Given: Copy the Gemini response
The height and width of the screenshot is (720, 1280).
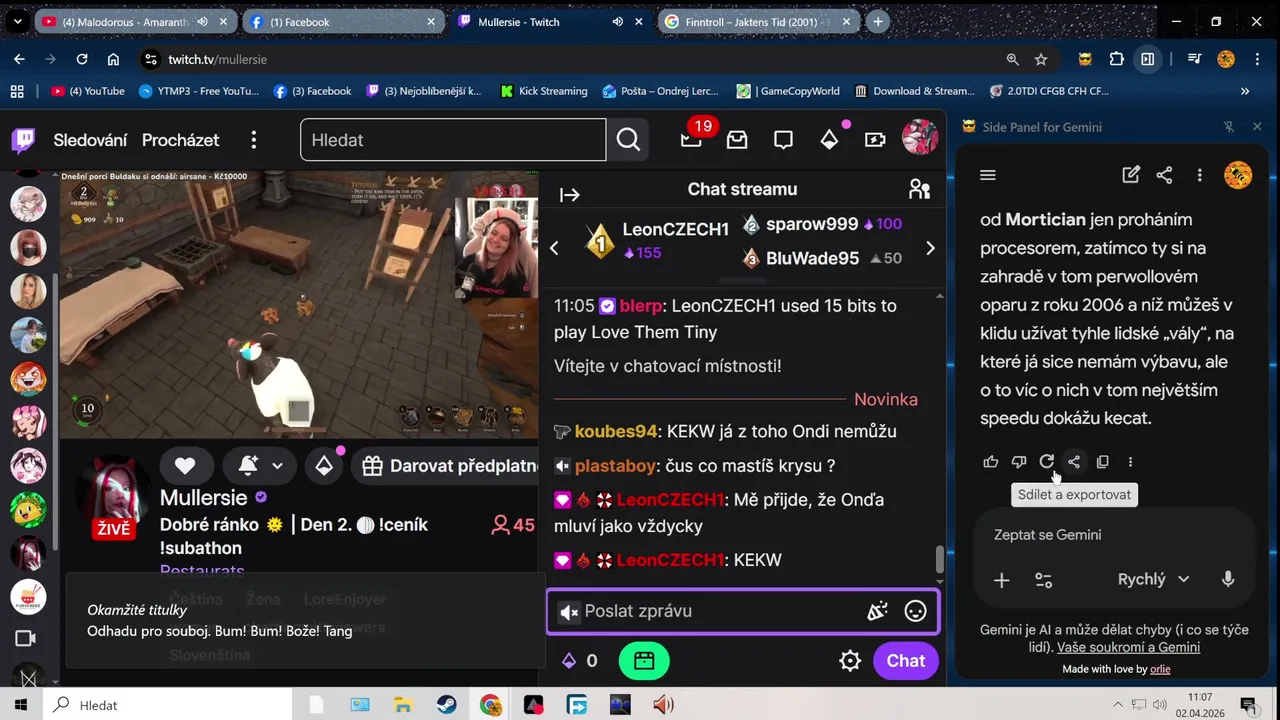Looking at the screenshot, I should (x=1102, y=462).
